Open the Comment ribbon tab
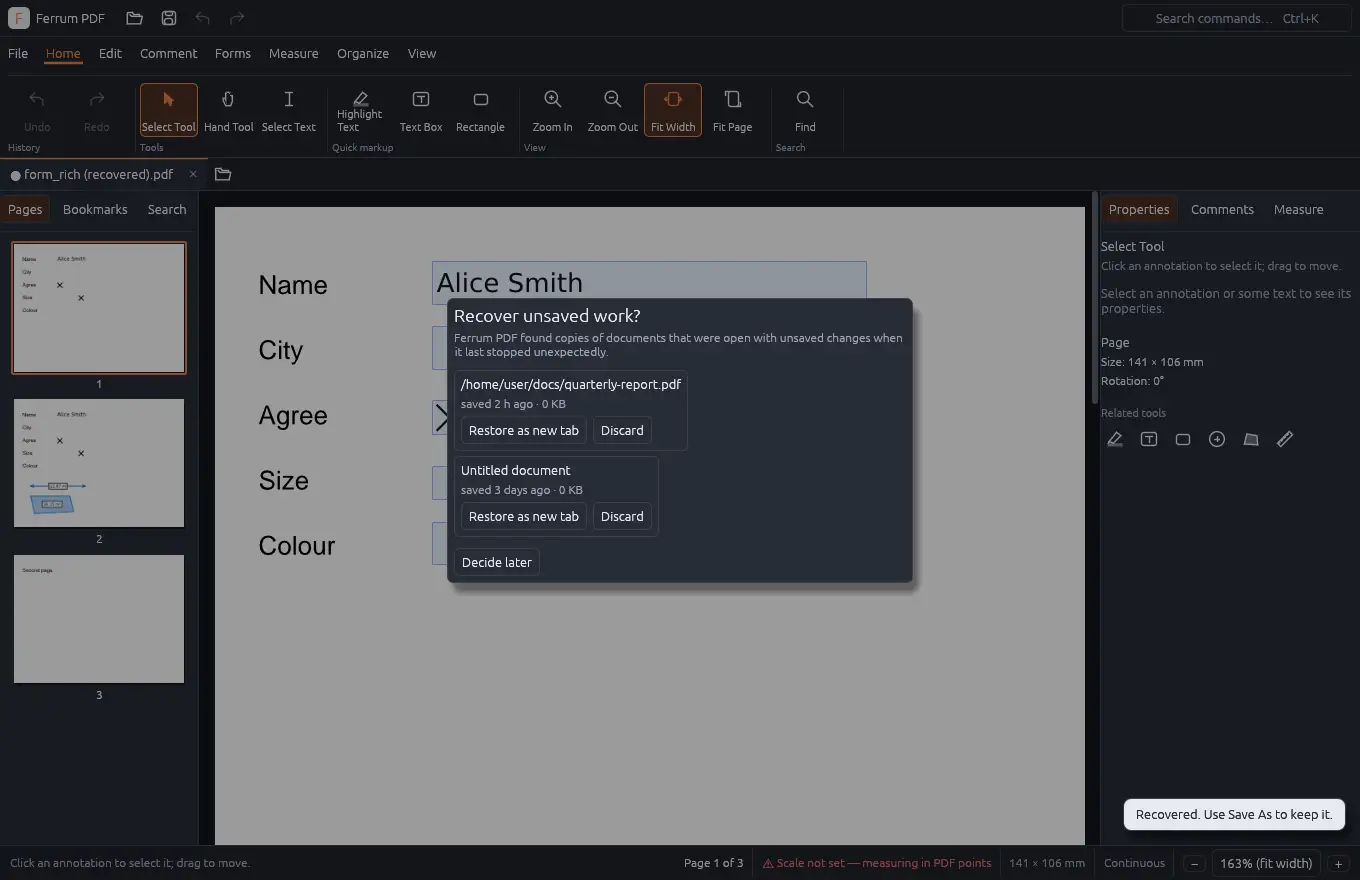The image size is (1360, 880). 169,53
